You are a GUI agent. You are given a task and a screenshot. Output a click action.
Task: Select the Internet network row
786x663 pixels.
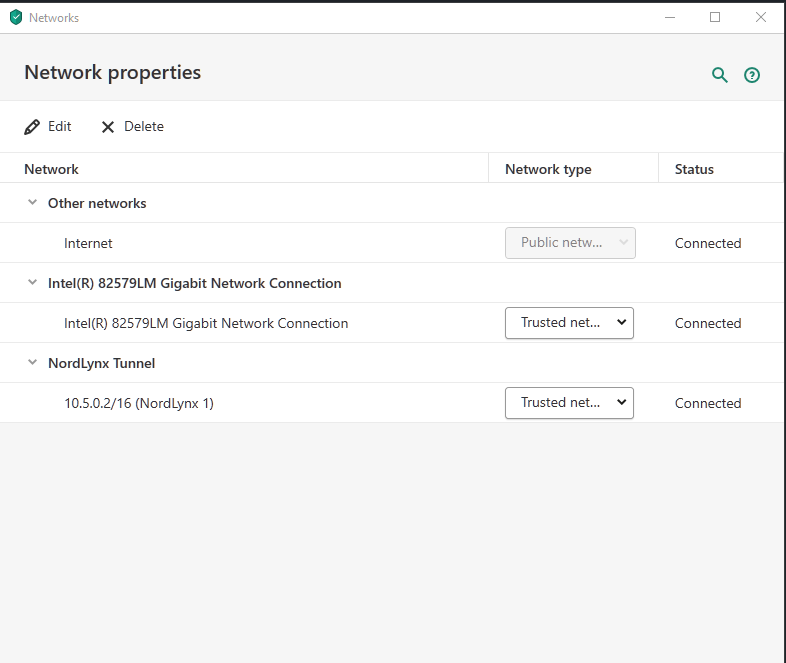[88, 243]
